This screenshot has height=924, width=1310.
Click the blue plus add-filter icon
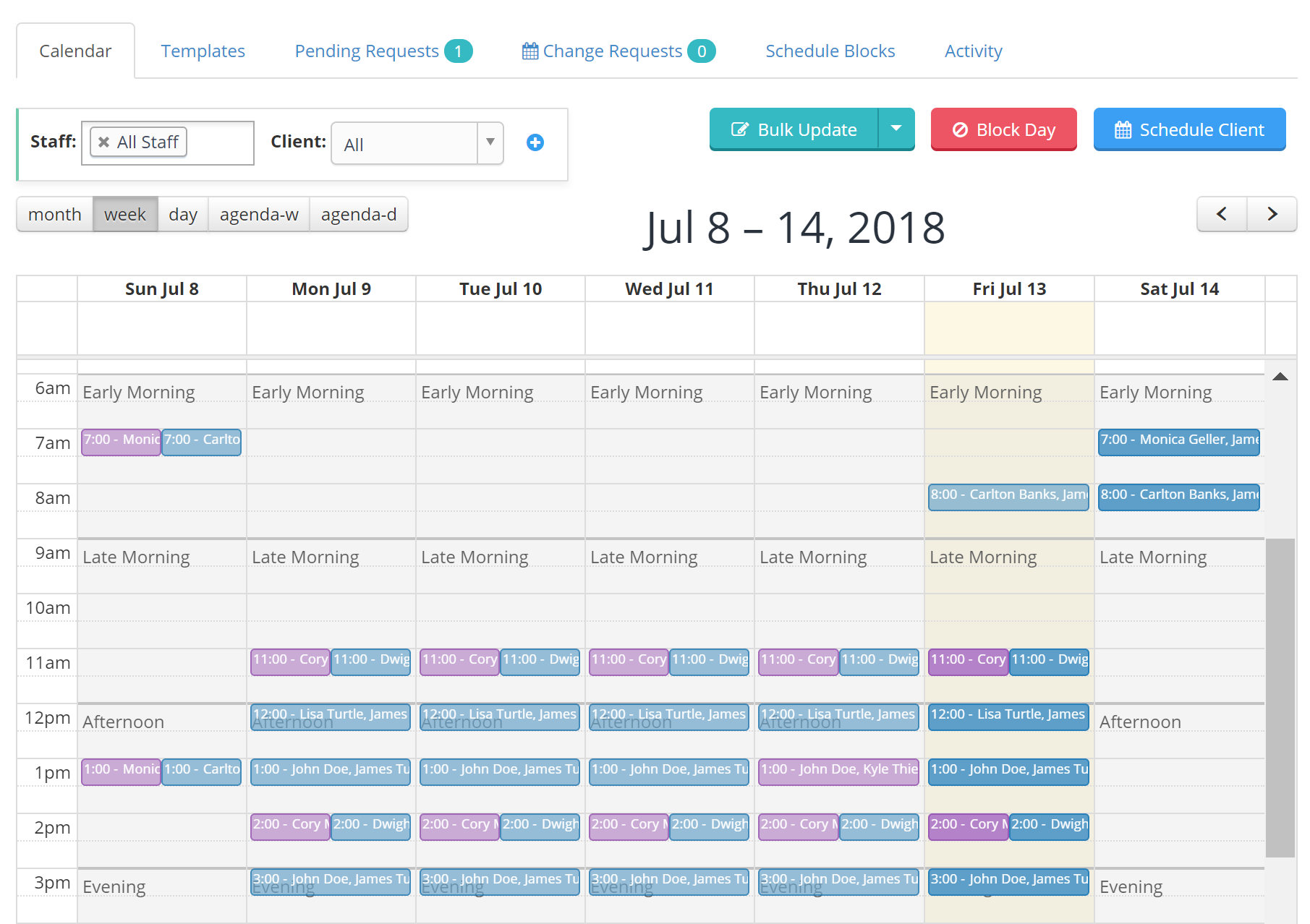tap(535, 142)
